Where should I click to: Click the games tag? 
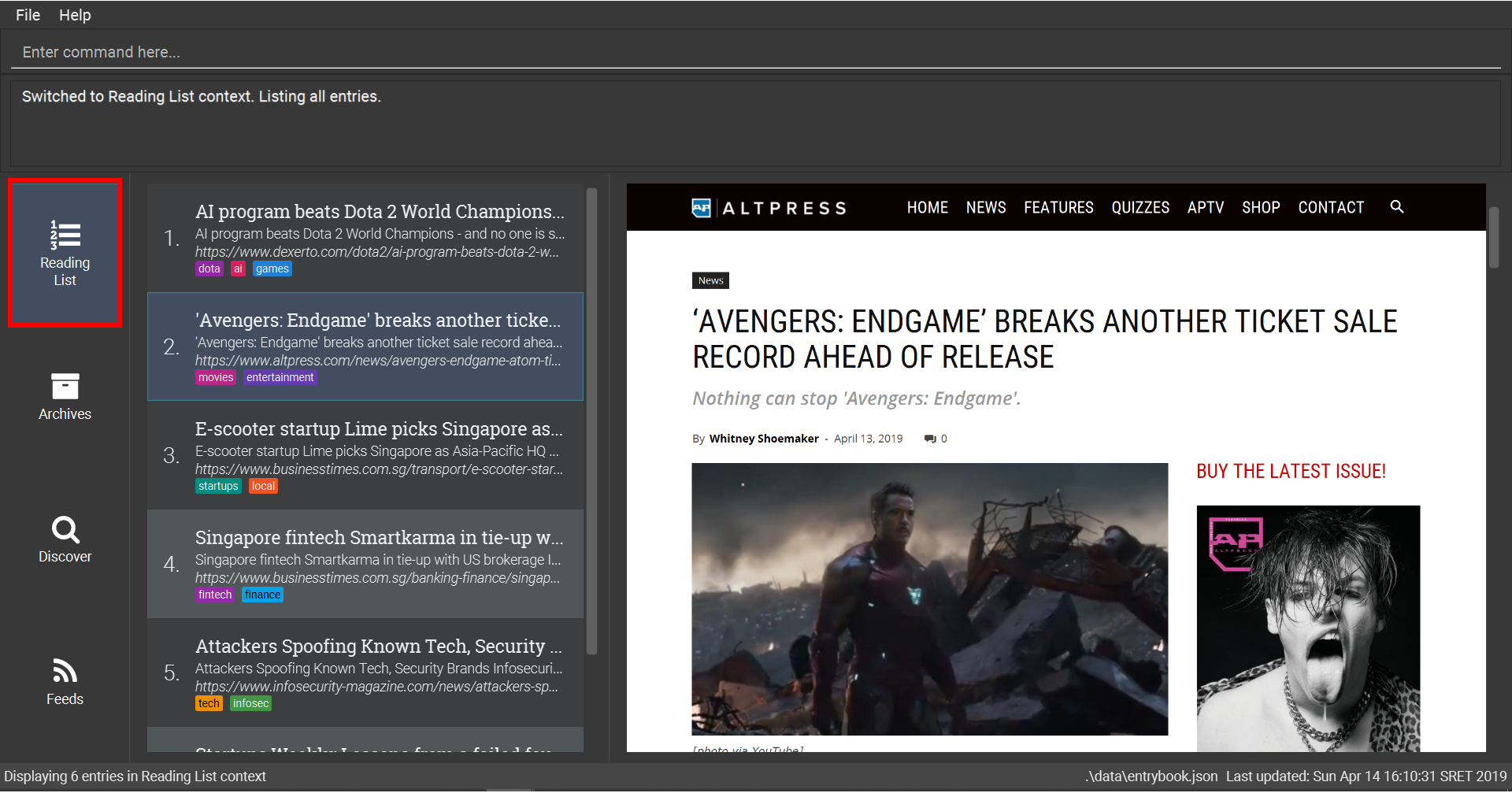[272, 269]
